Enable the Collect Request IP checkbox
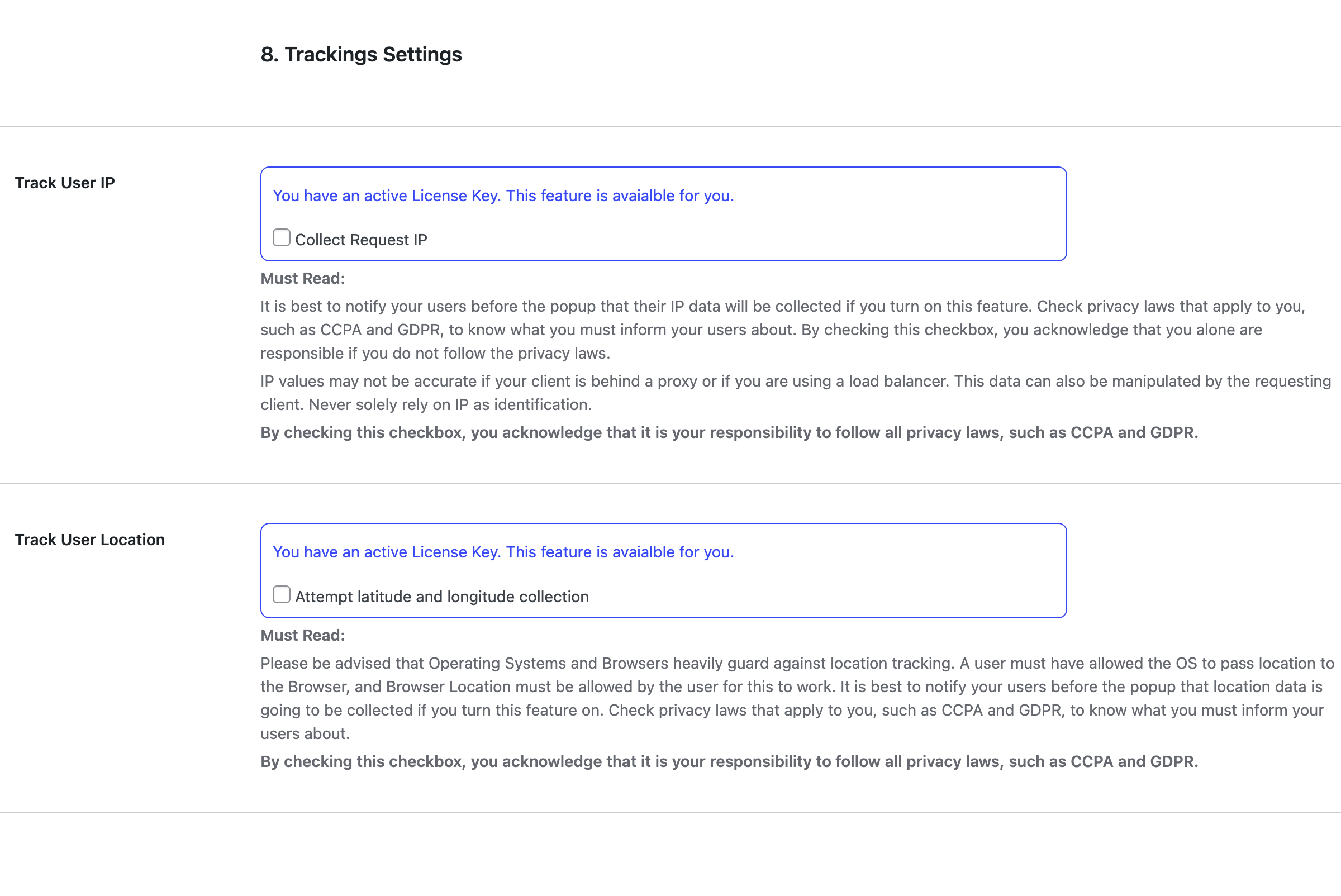This screenshot has width=1341, height=896. pyautogui.click(x=281, y=238)
